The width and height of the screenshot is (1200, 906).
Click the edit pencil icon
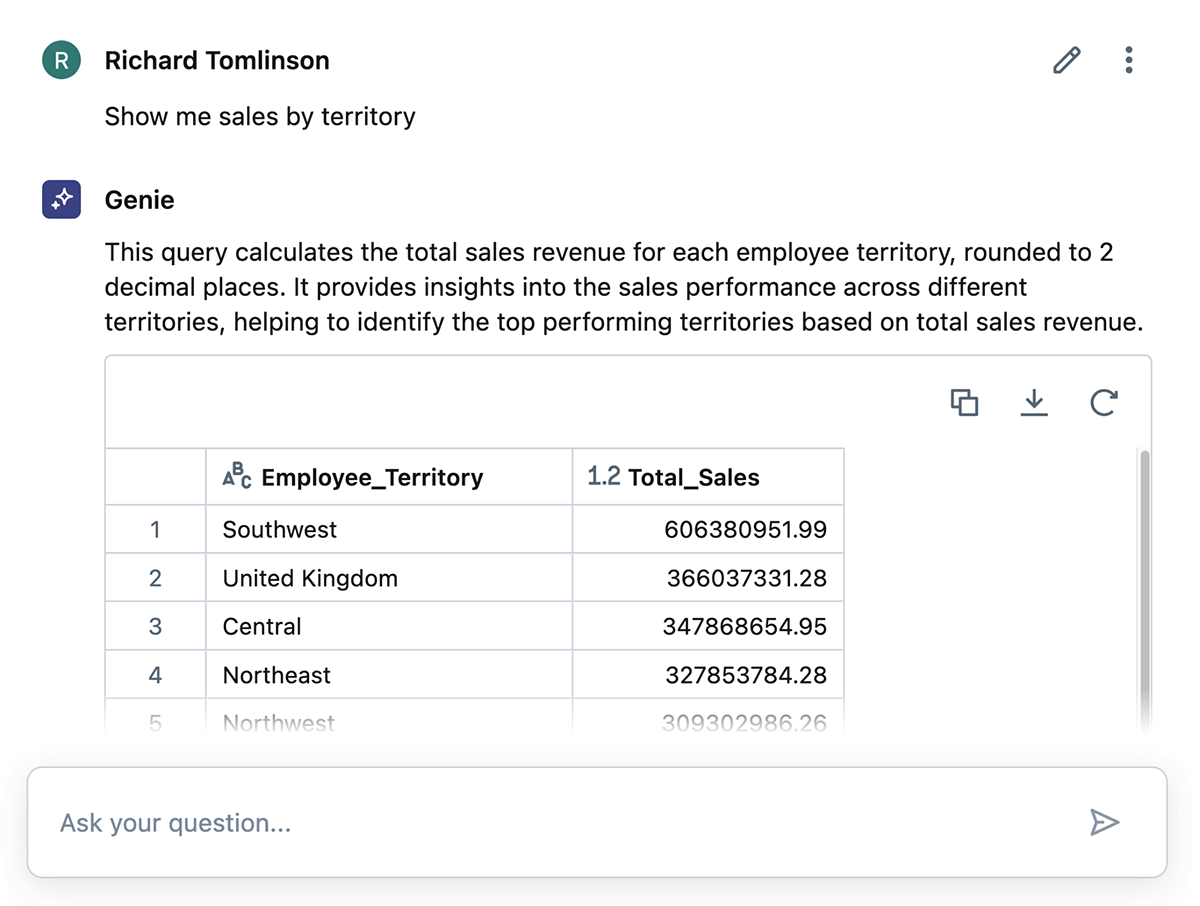pos(1067,61)
